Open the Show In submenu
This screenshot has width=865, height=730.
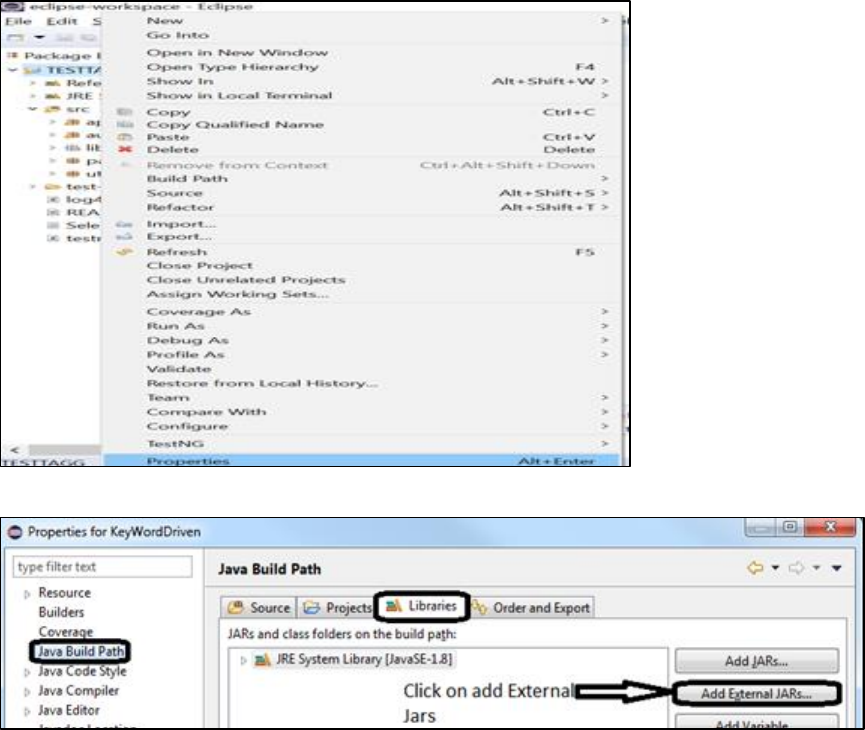[x=362, y=81]
